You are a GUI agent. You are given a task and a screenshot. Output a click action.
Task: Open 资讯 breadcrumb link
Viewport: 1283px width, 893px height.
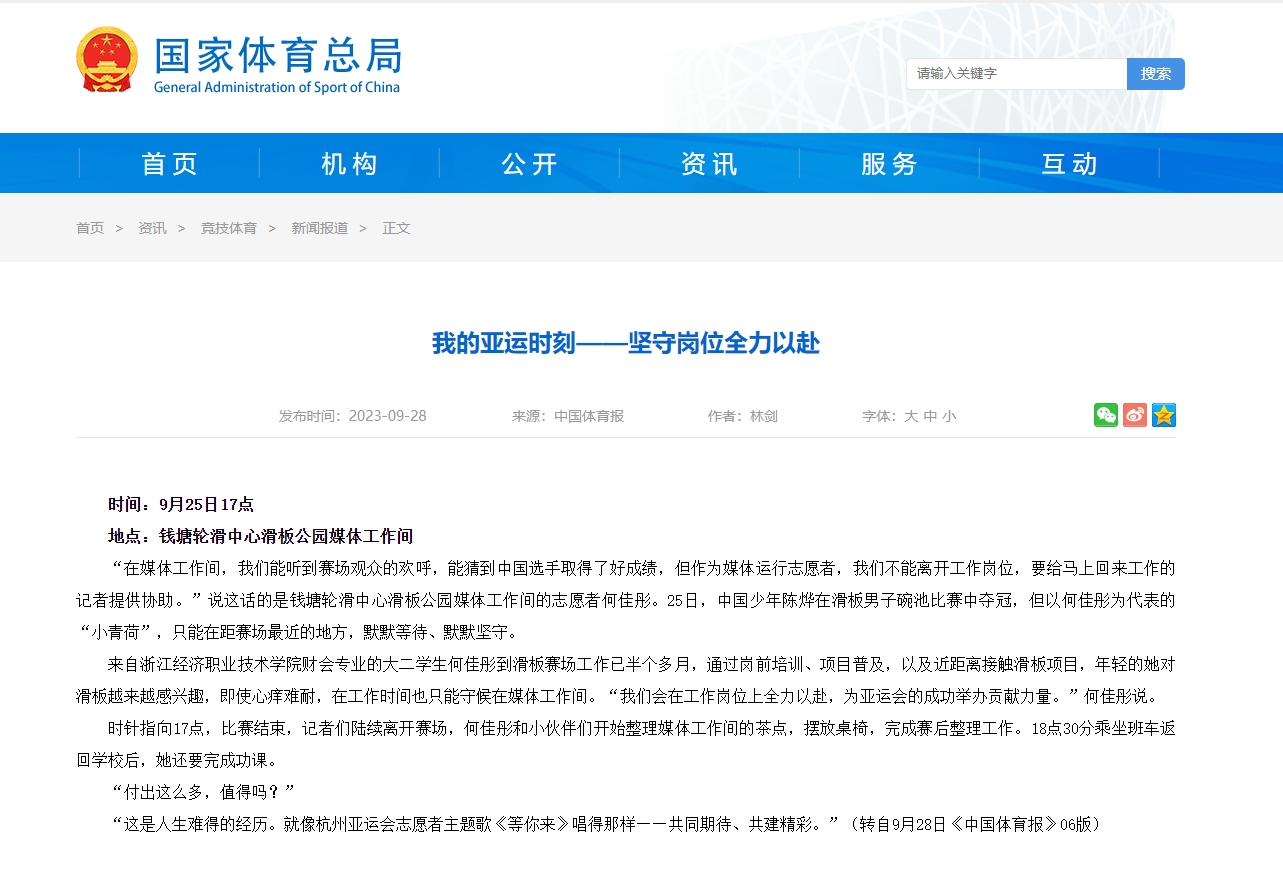[152, 228]
